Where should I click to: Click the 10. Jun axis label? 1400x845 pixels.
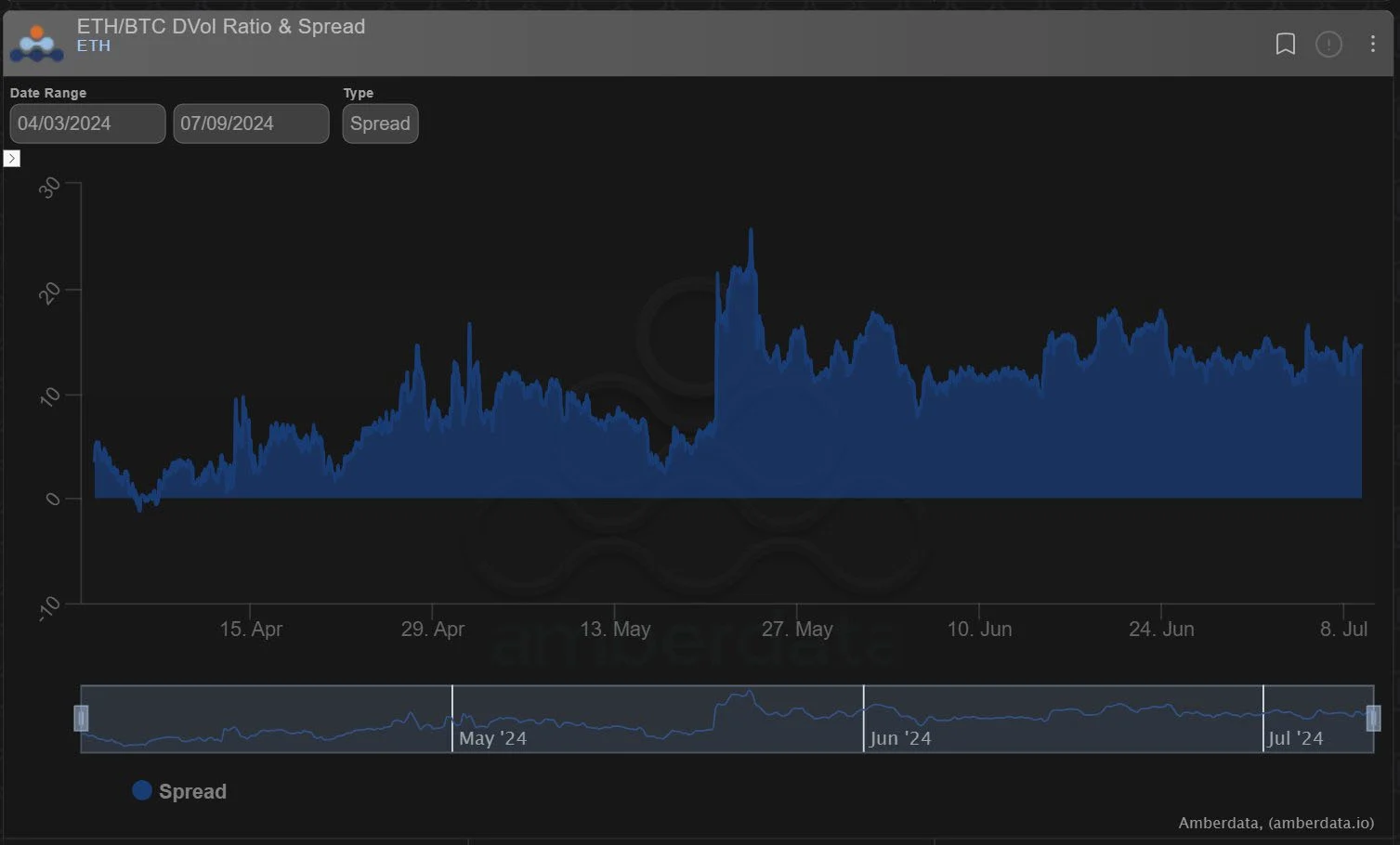click(x=979, y=629)
